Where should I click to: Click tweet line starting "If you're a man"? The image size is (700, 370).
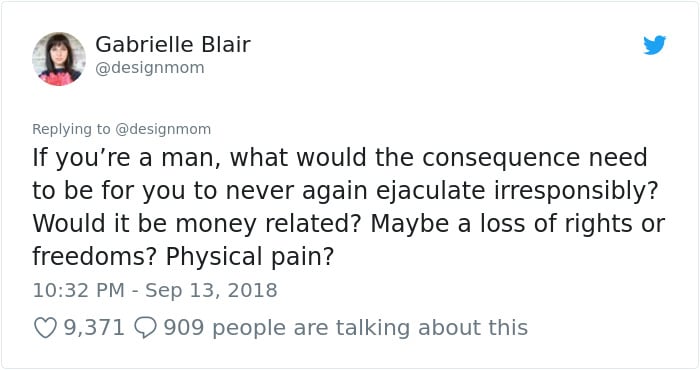[340, 158]
